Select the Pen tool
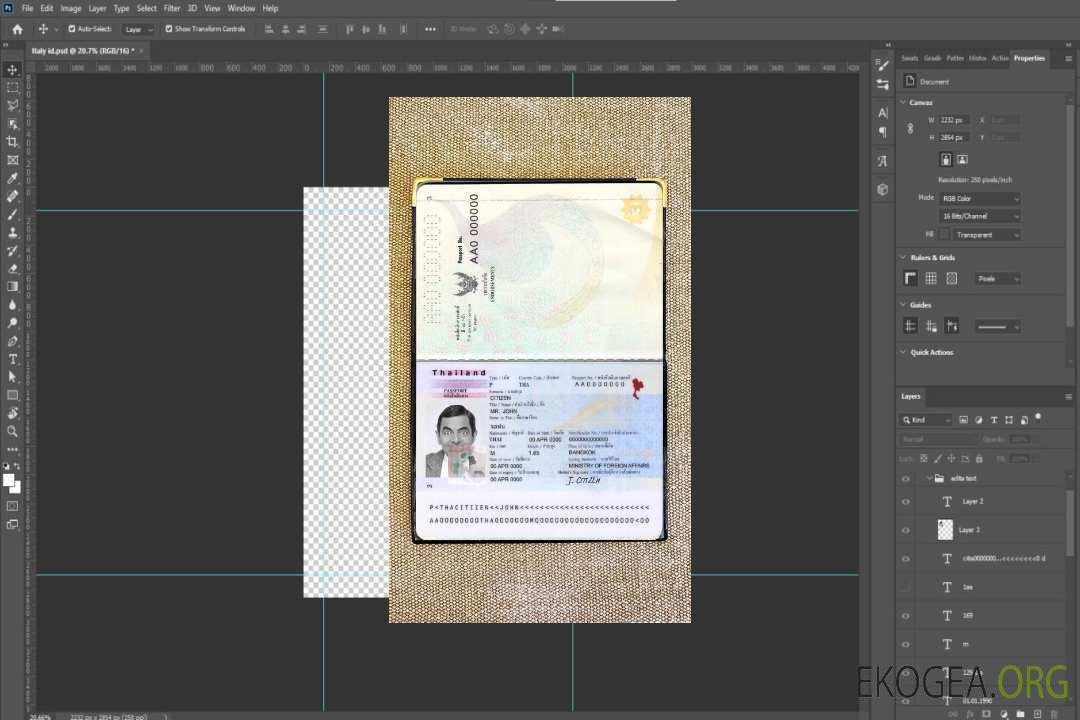 pos(12,341)
